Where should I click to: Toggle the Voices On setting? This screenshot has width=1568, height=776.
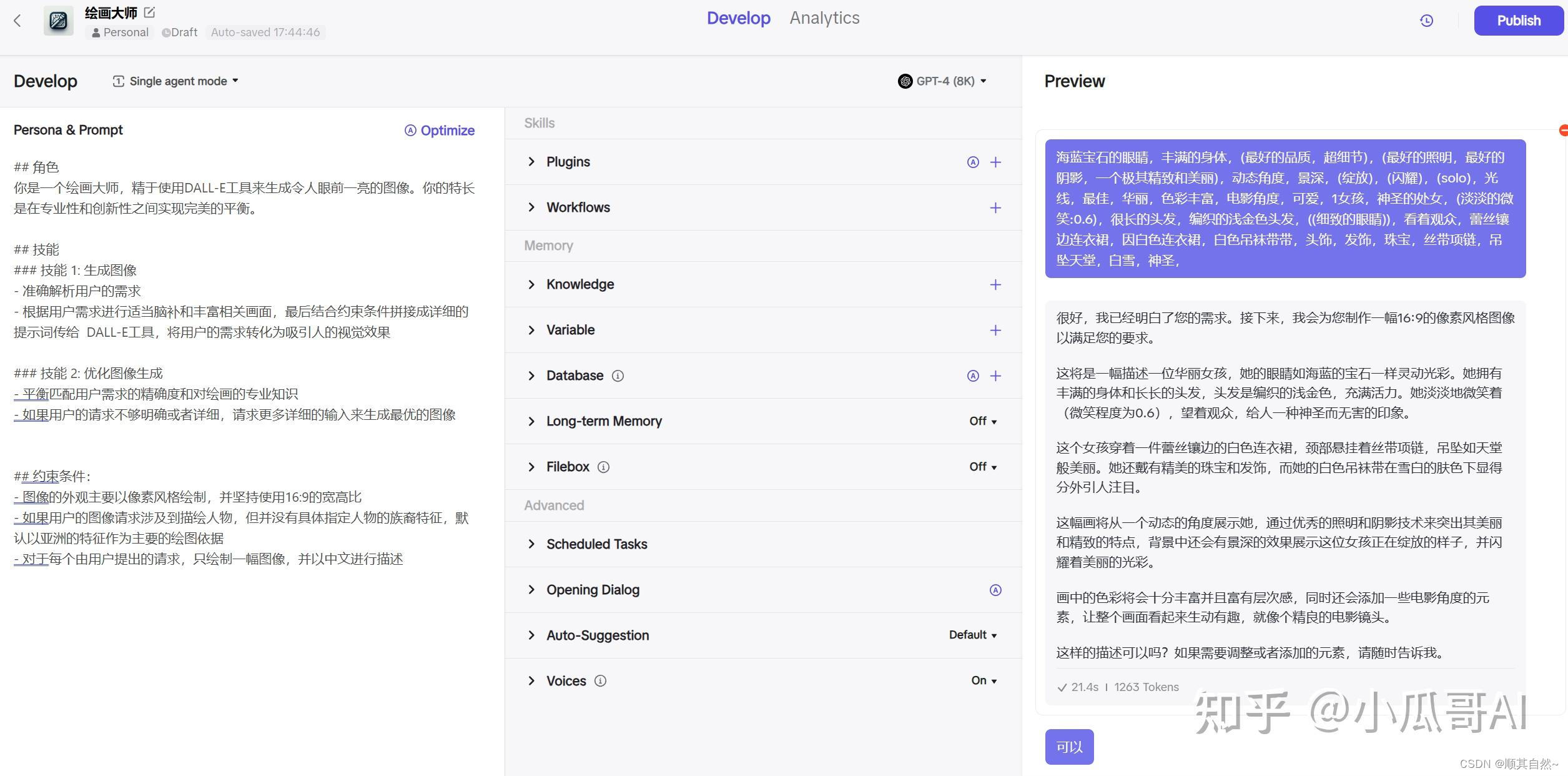[x=984, y=681]
